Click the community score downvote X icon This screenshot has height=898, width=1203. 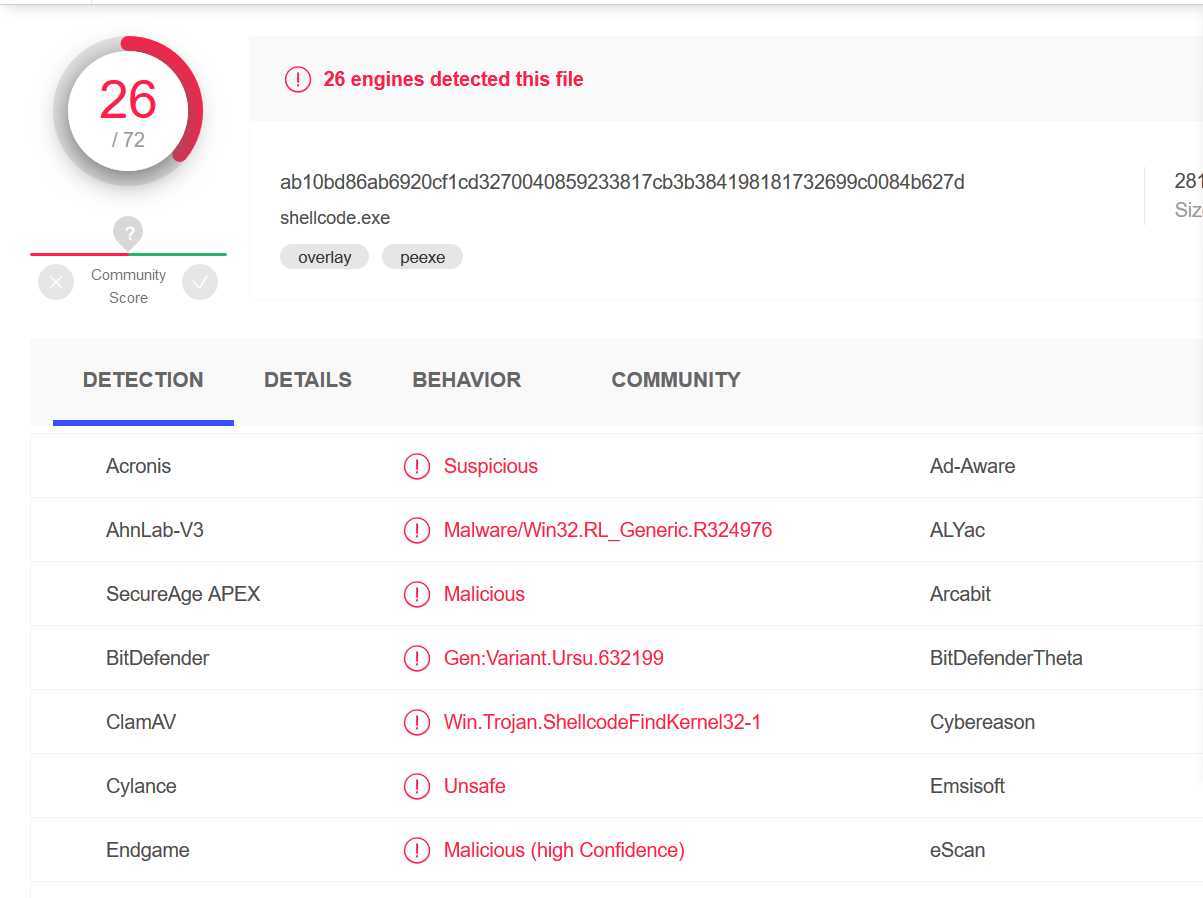point(56,282)
